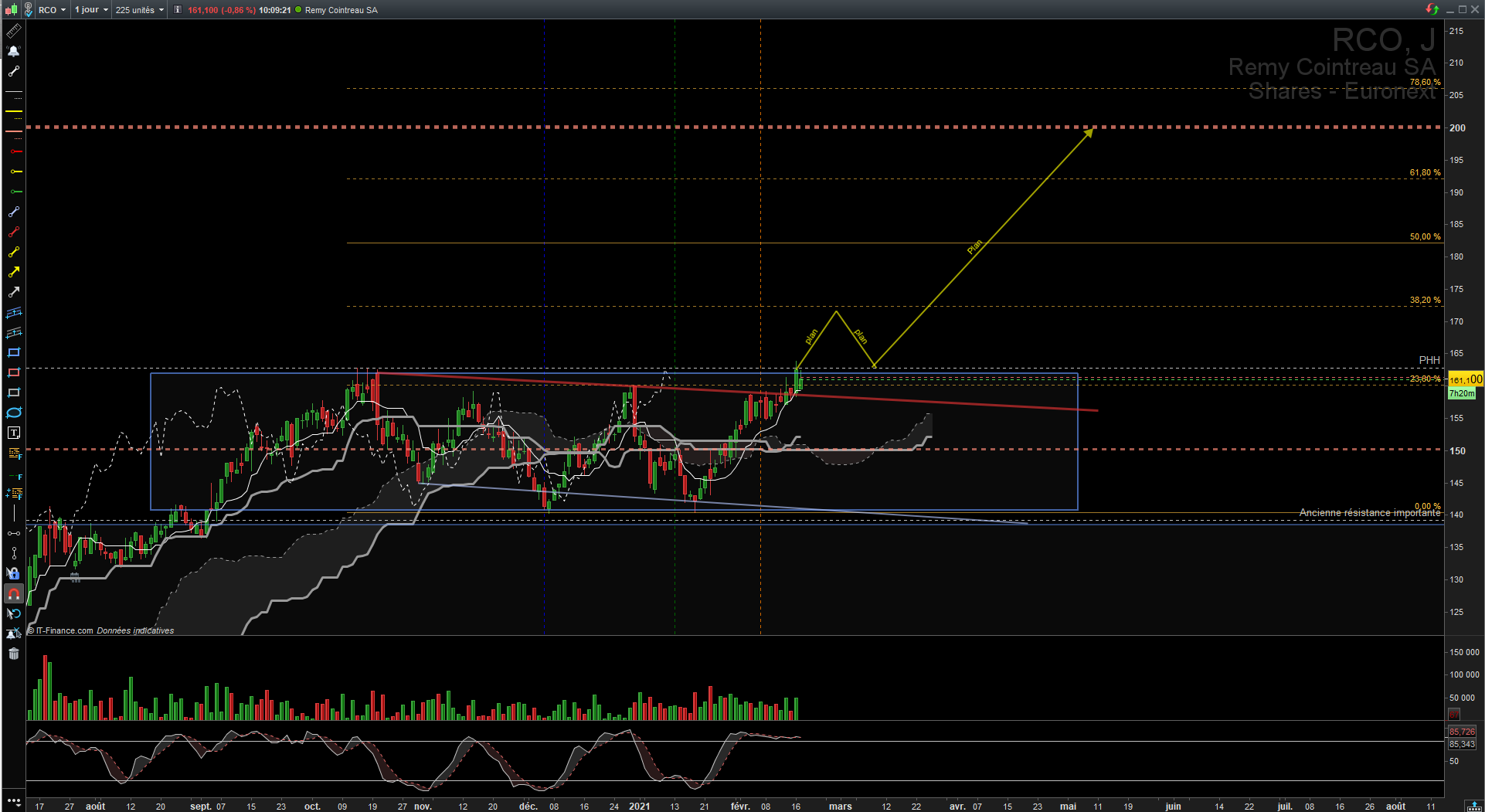Open the bottom-left options menu dots

pos(13,801)
